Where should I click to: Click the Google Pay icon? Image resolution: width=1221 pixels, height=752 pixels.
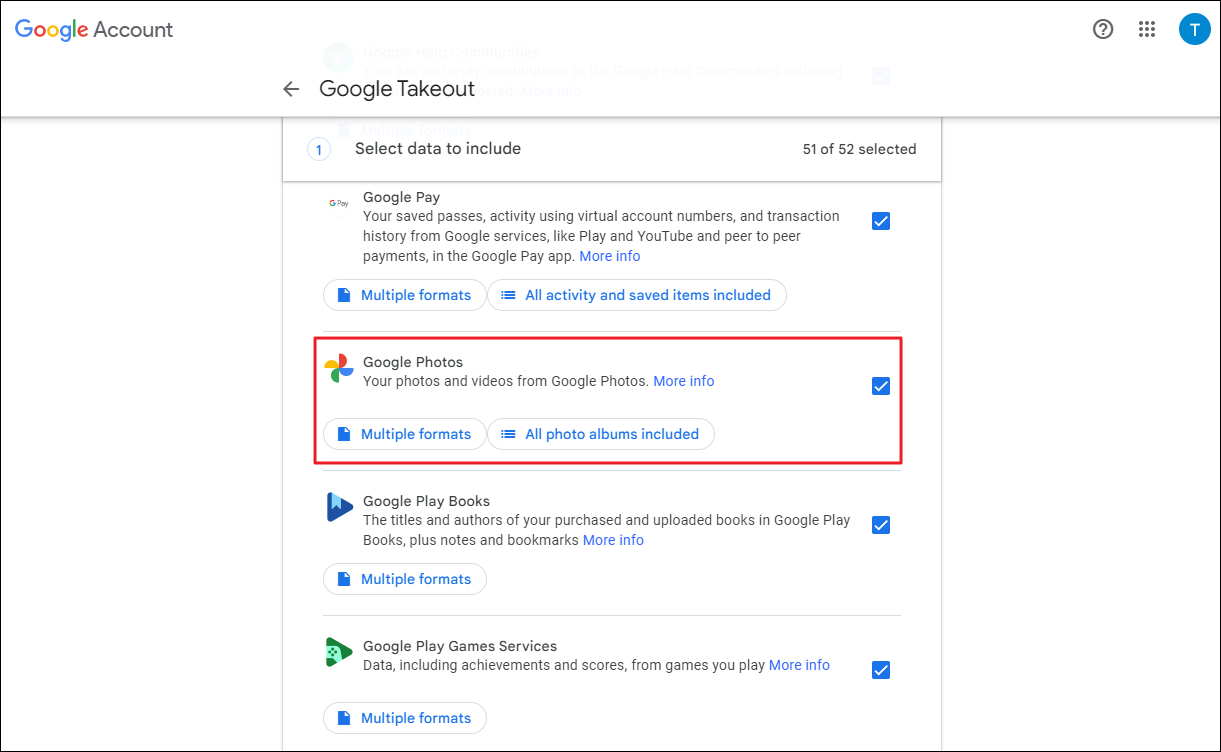click(339, 203)
